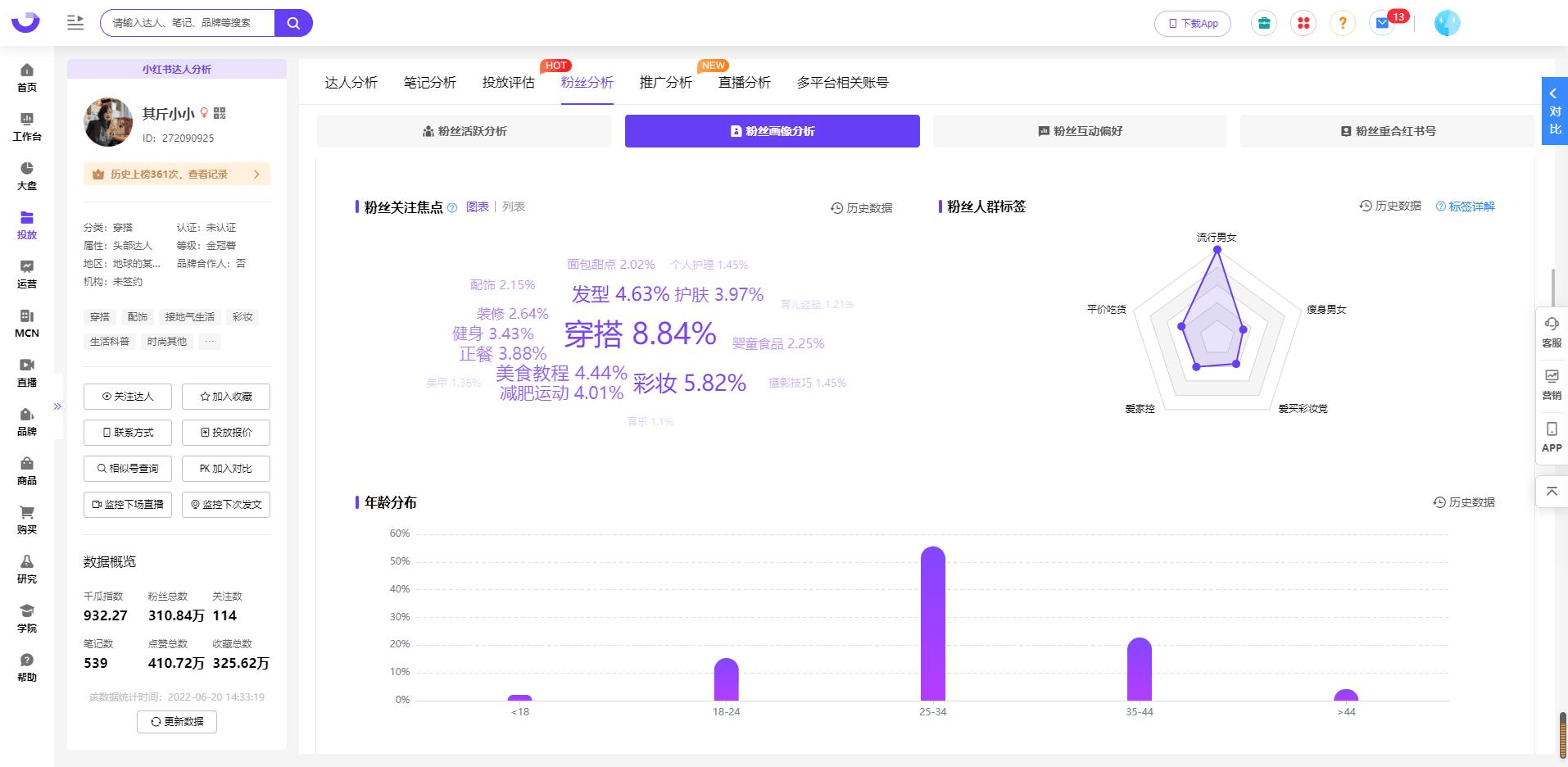Switch to 笔记分析 tab
The height and width of the screenshot is (767, 1568).
[430, 83]
